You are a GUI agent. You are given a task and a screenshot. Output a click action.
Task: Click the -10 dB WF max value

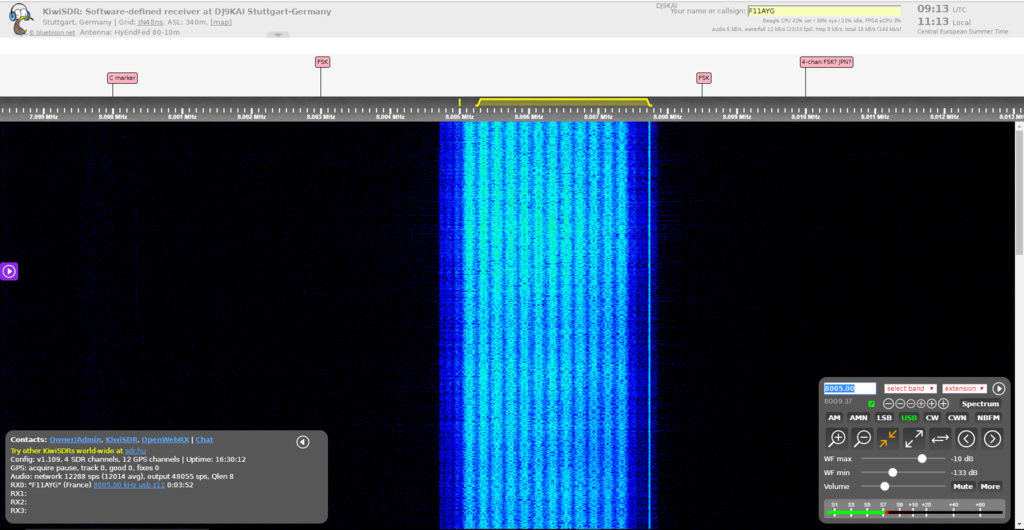coord(963,459)
